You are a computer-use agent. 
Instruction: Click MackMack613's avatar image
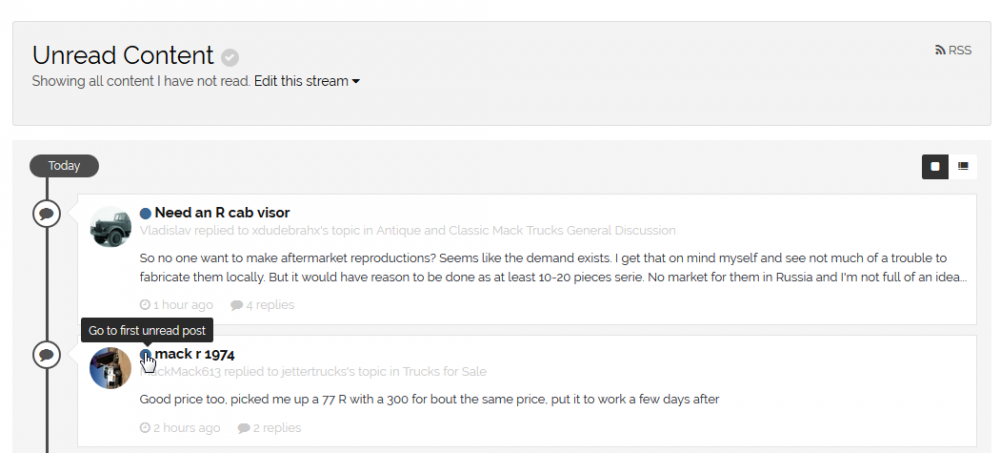[x=110, y=368]
